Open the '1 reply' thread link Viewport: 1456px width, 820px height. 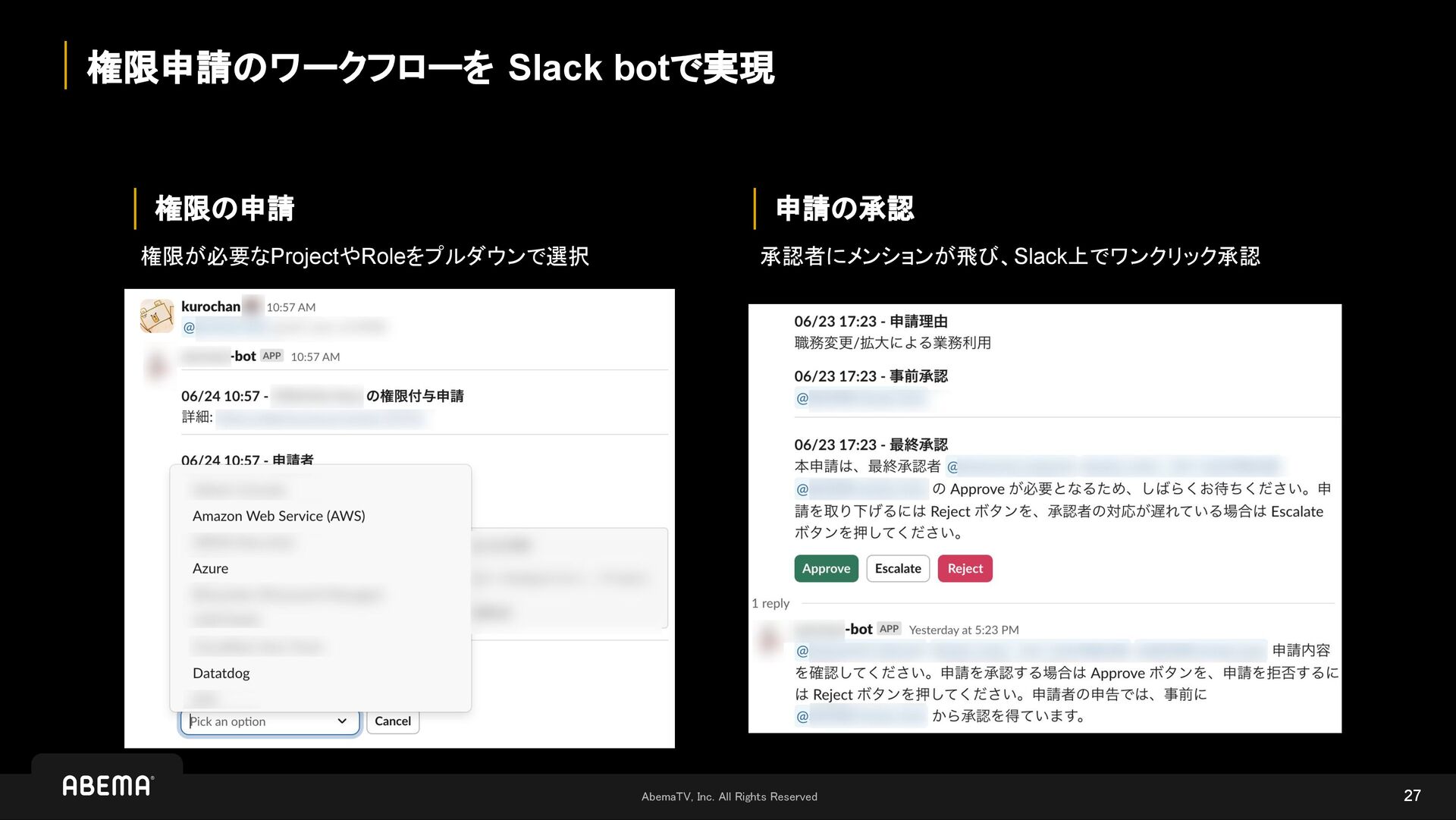coord(770,603)
